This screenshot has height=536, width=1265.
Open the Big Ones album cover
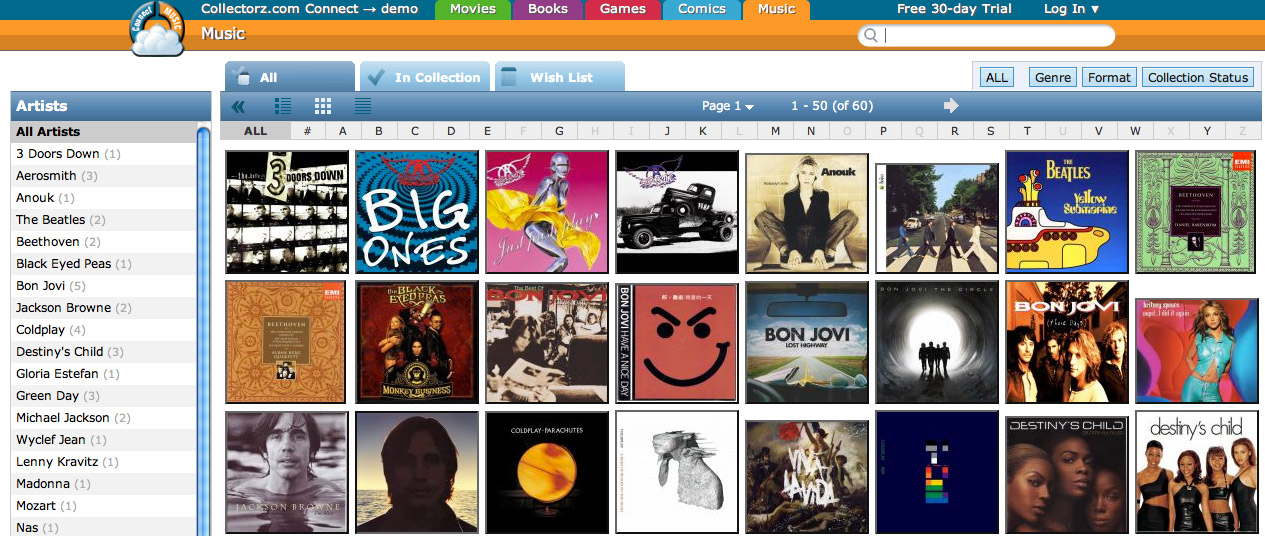tap(417, 212)
